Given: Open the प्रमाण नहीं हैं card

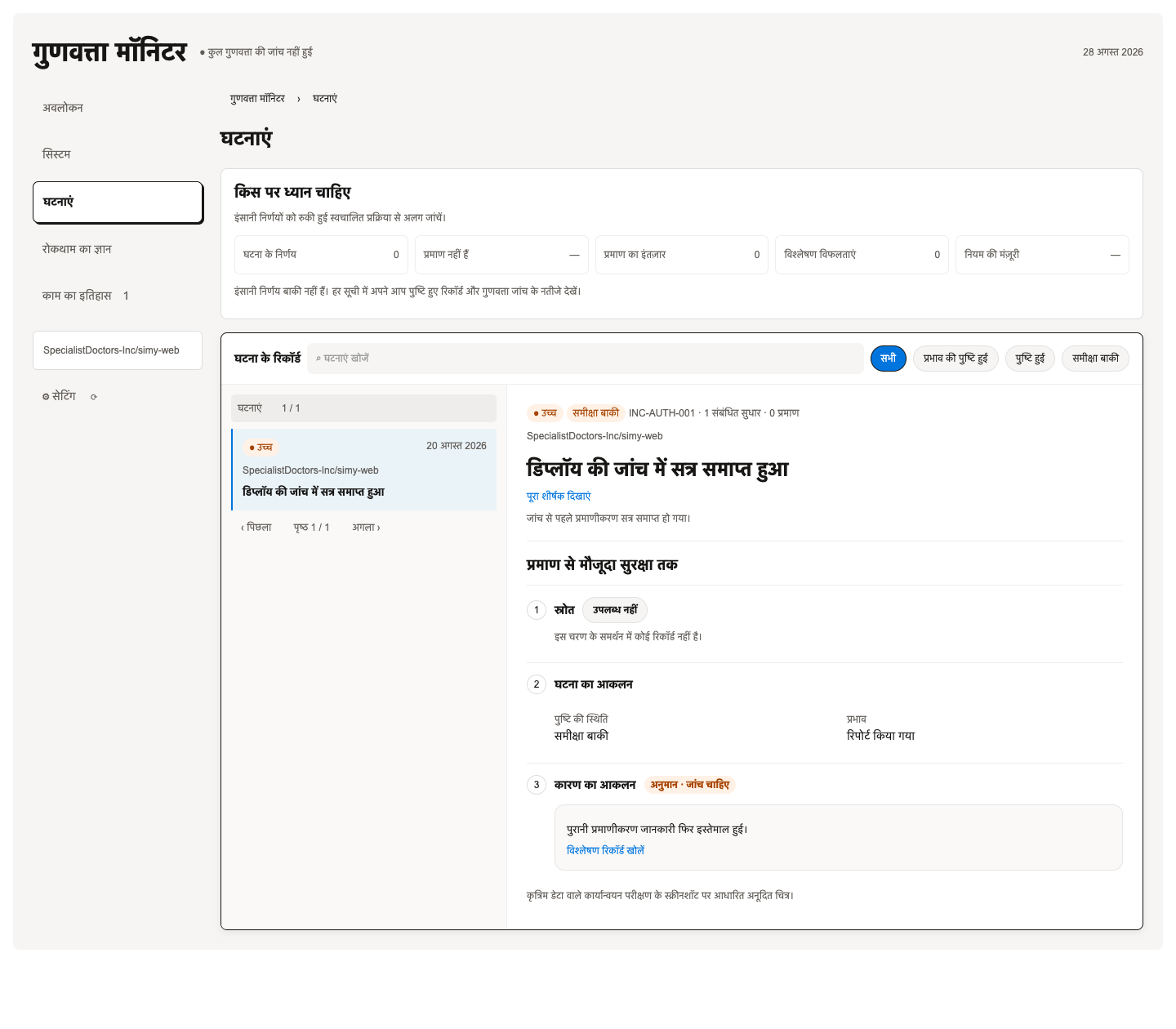Looking at the screenshot, I should pos(501,255).
